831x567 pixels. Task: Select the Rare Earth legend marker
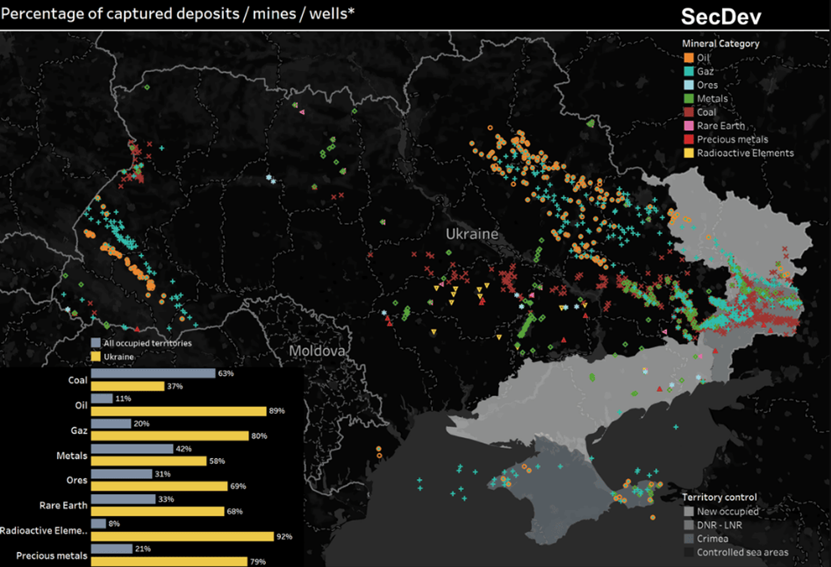689,126
